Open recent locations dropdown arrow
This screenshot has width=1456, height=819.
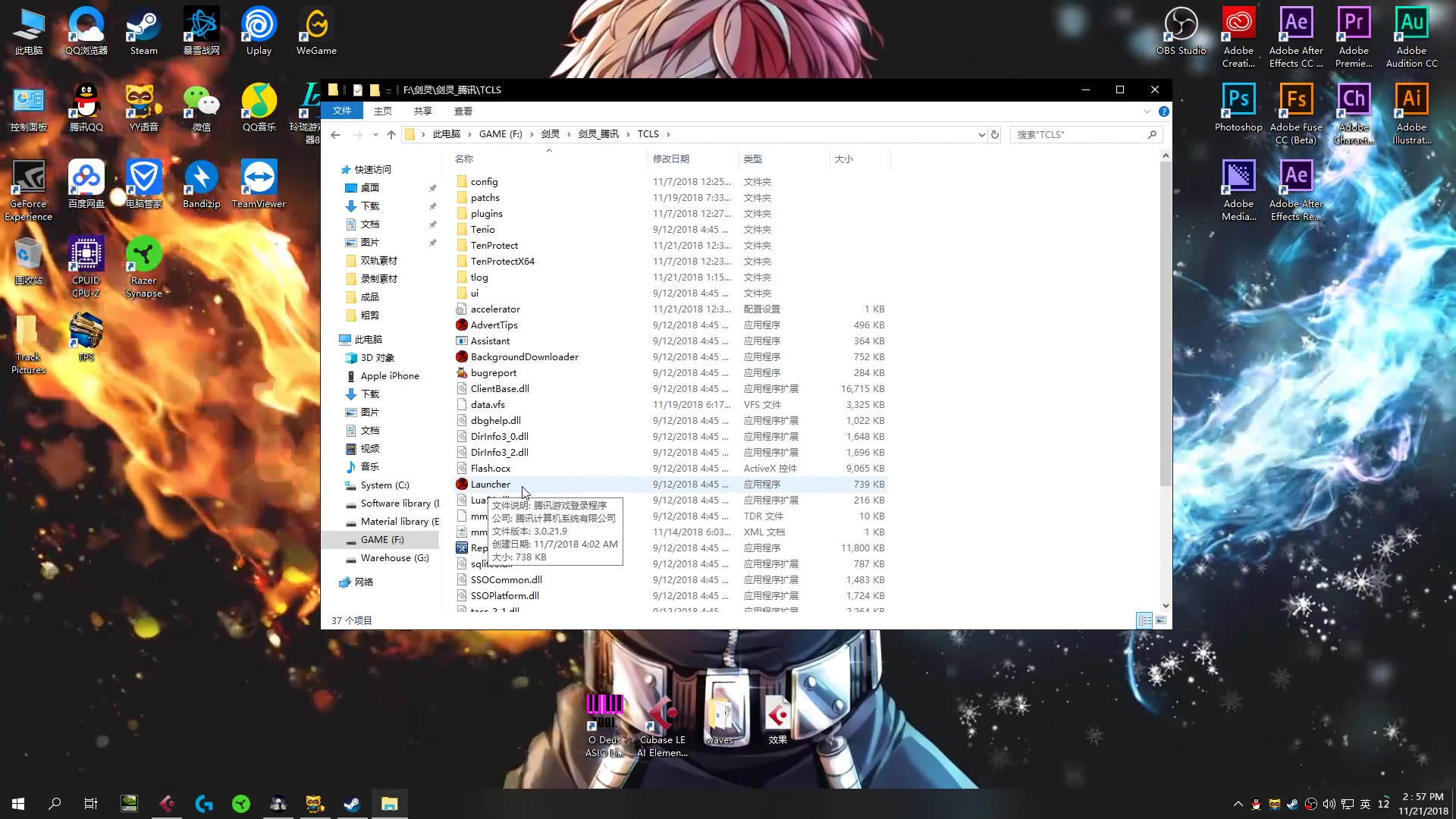(375, 134)
